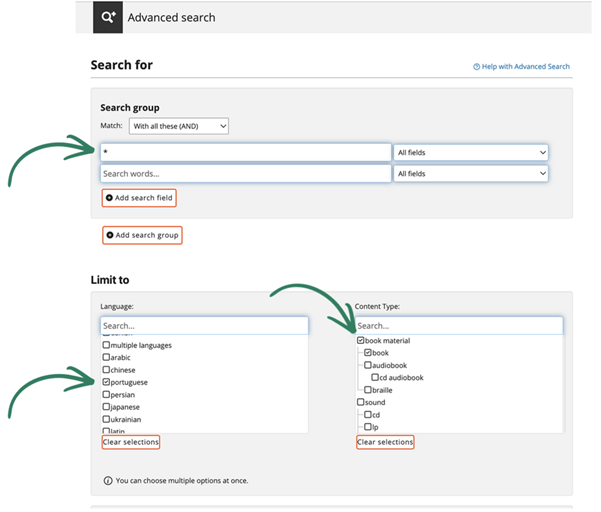Expand the second All fields dropdown
601x512 pixels.
tap(471, 174)
